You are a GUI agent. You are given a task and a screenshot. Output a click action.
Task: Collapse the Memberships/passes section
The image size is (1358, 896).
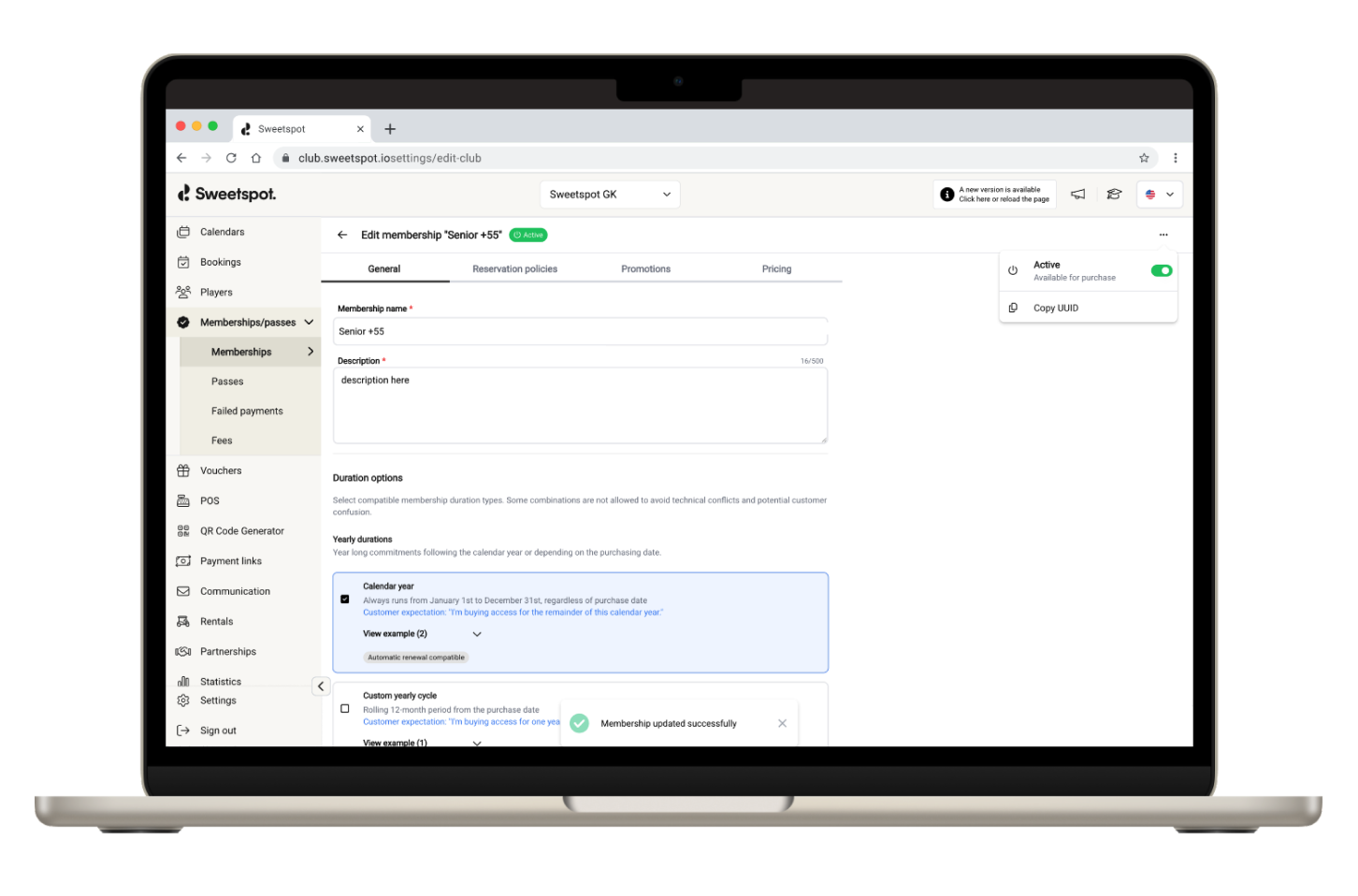pos(309,322)
